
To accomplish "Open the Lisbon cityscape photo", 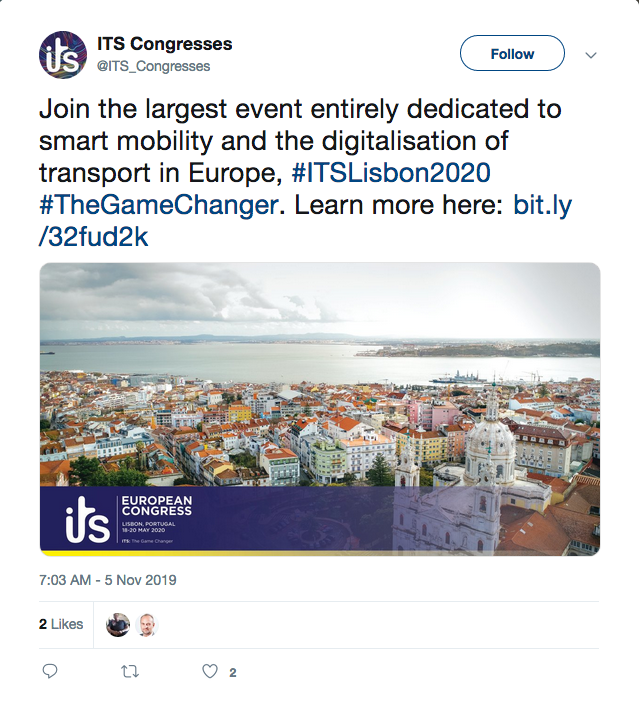I will pos(320,380).
